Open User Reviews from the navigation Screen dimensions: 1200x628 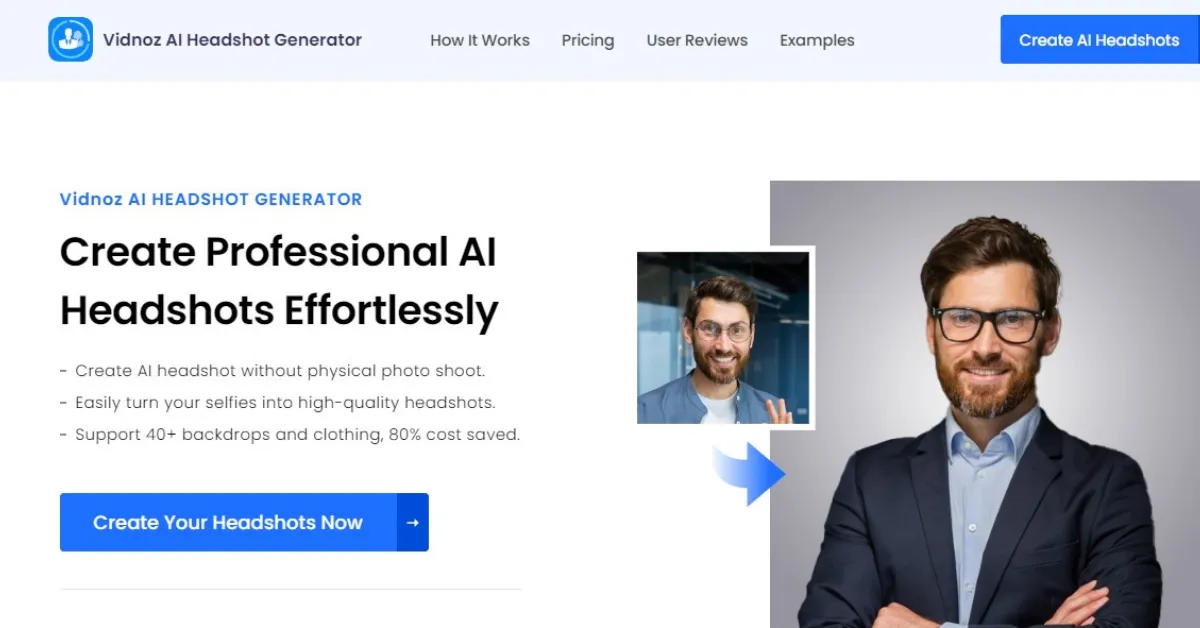(697, 41)
